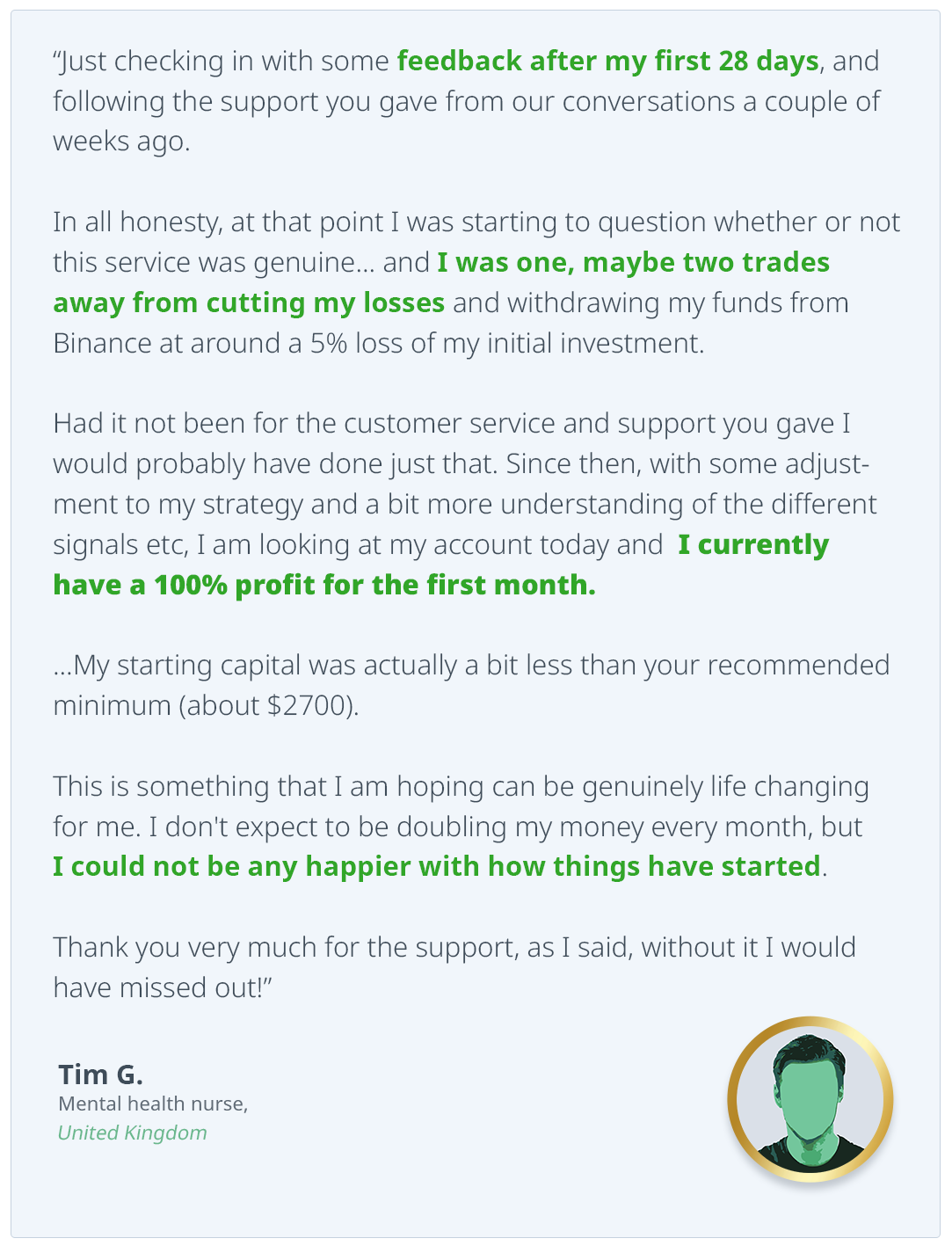The image size is (952, 1253).
Task: Click the sentence starting Thank you very much
Action: click(454, 967)
